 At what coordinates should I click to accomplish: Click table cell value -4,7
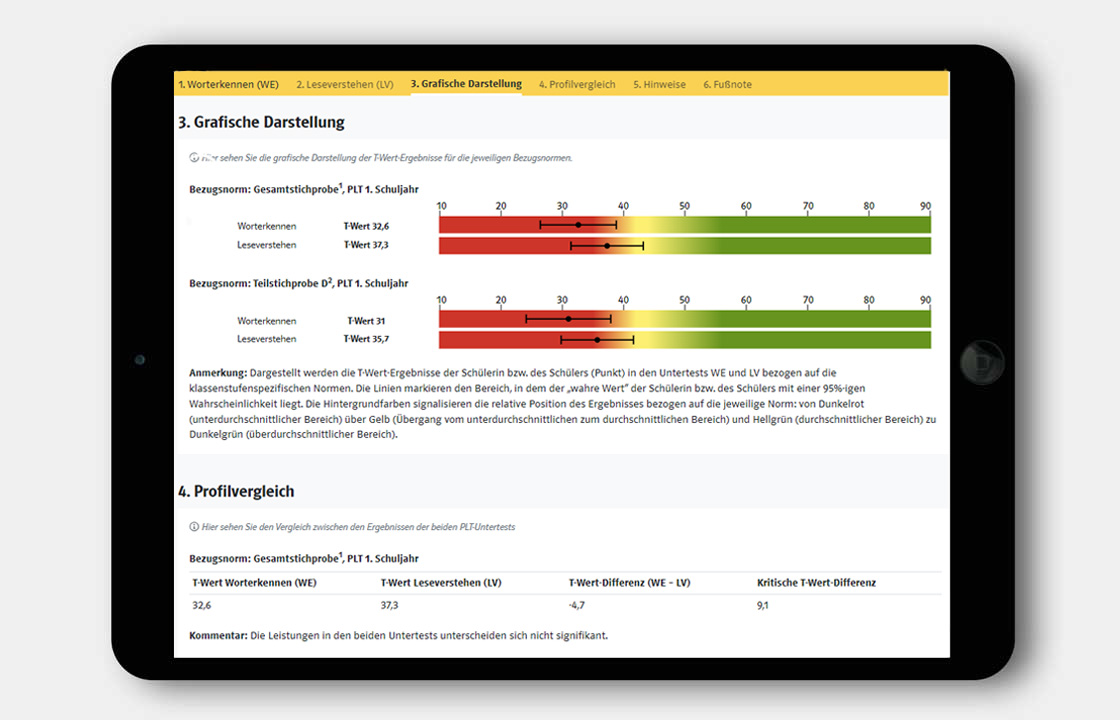576,605
